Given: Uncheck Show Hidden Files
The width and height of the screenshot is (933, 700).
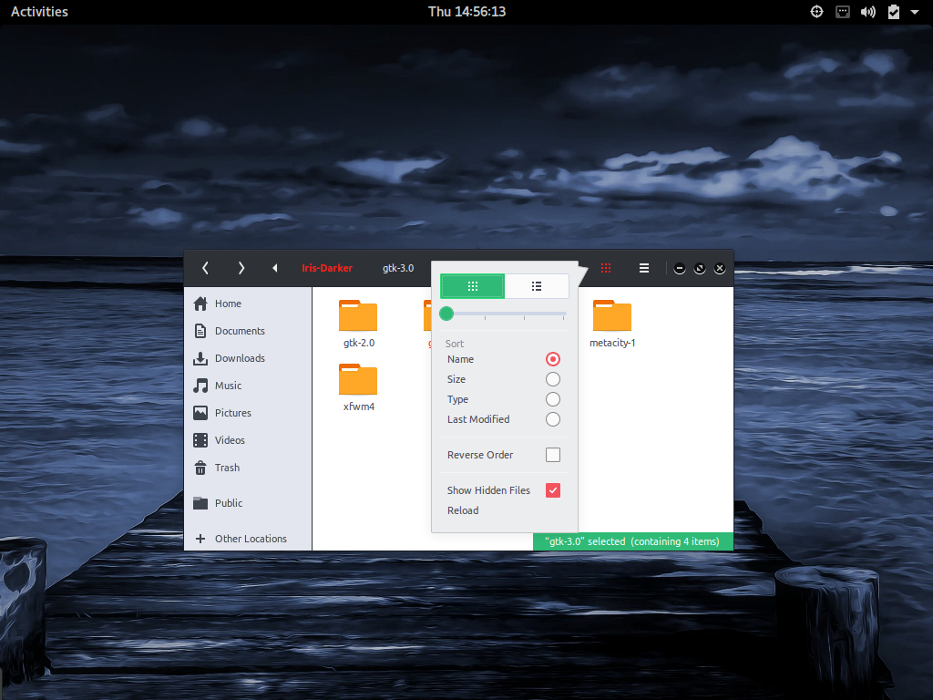Looking at the screenshot, I should coord(553,490).
